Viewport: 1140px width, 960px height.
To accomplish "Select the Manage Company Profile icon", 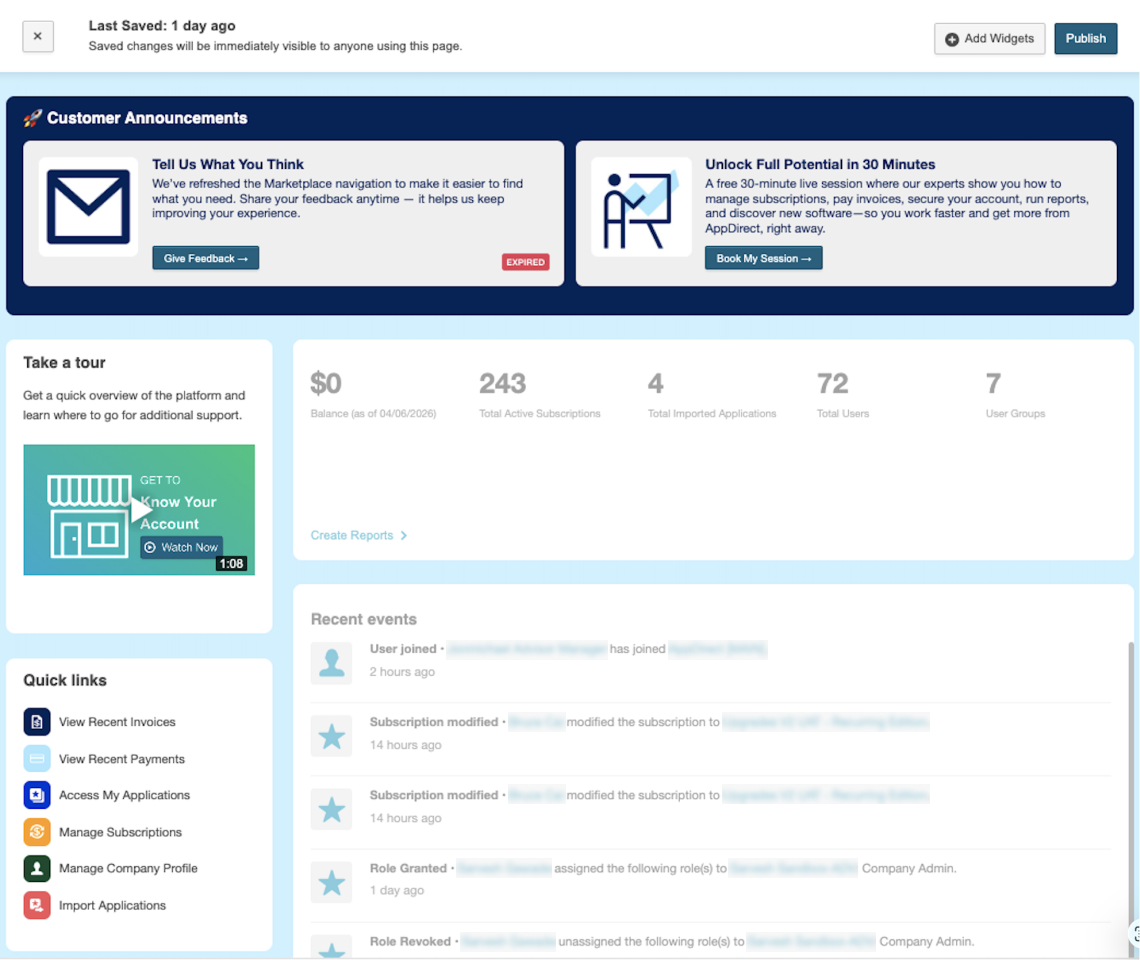I will pos(37,868).
